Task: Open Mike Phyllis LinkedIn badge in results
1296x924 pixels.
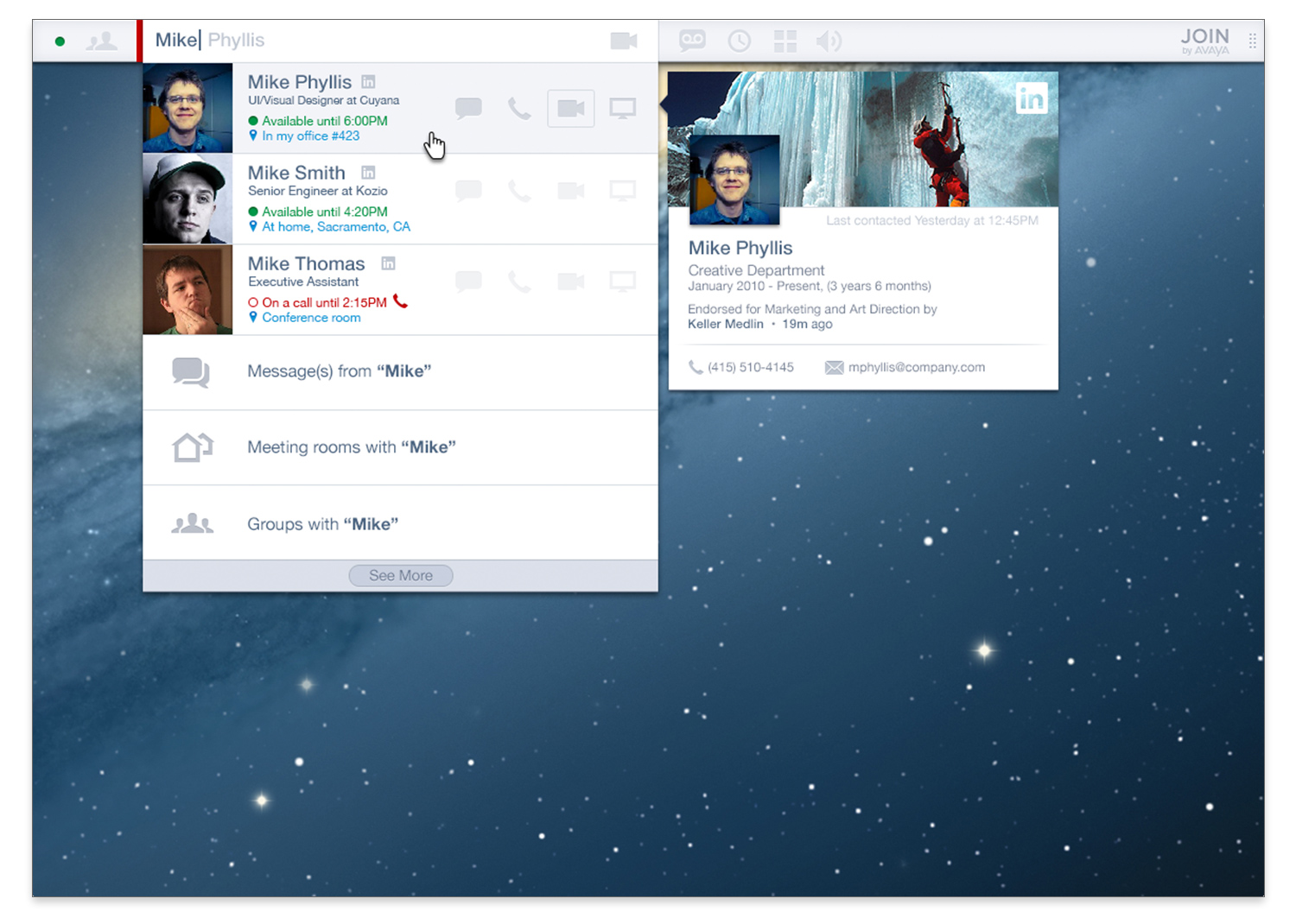Action: [x=368, y=82]
